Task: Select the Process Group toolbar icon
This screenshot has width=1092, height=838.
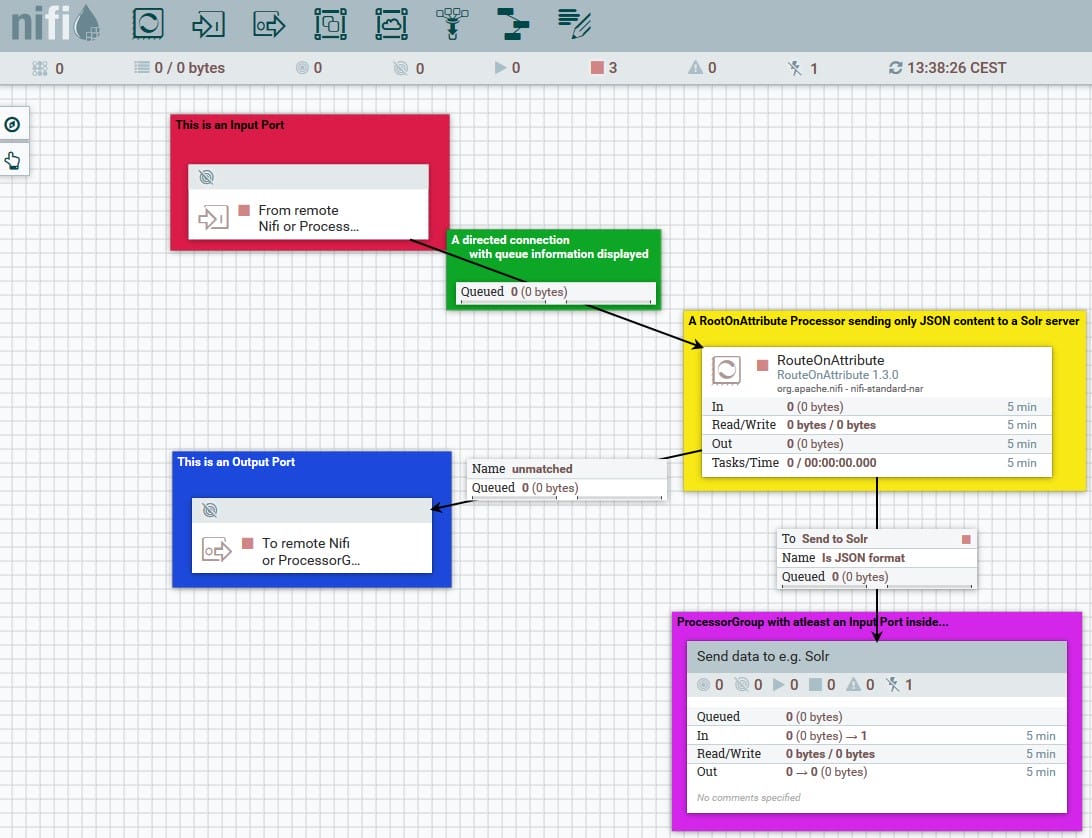Action: [330, 24]
